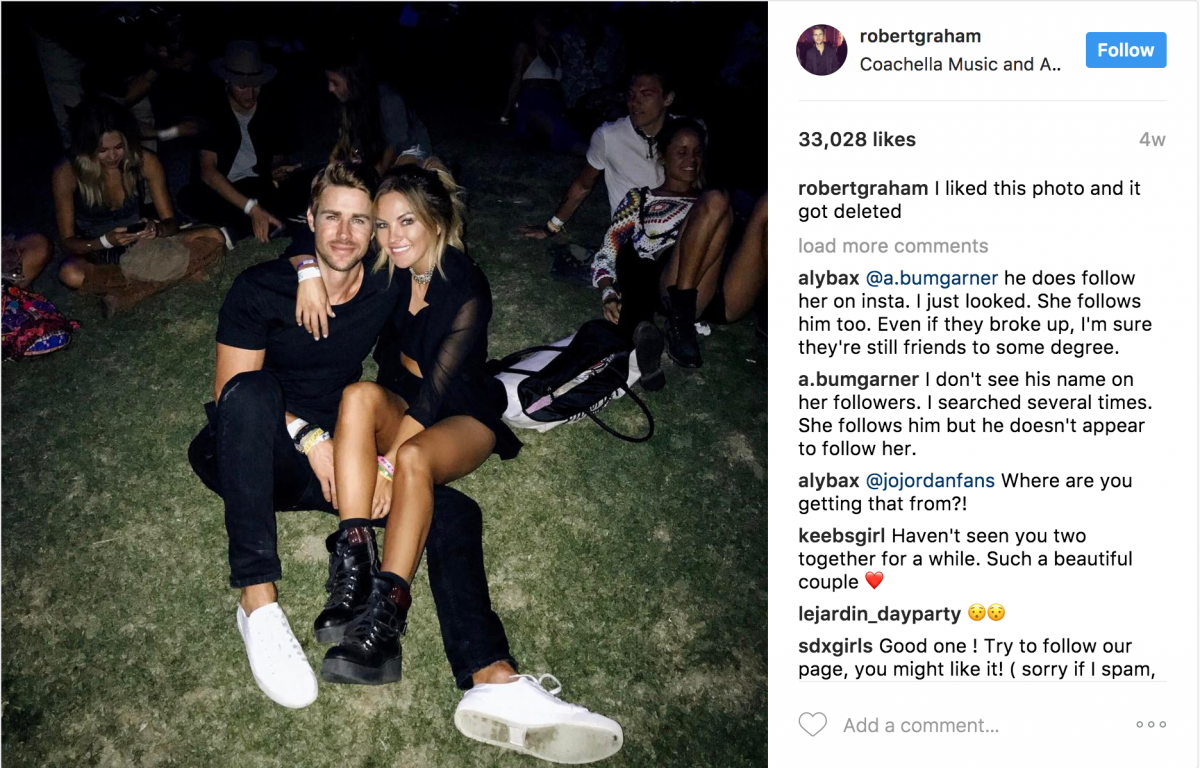
Task: Click the 4w post timestamp
Action: point(1152,140)
